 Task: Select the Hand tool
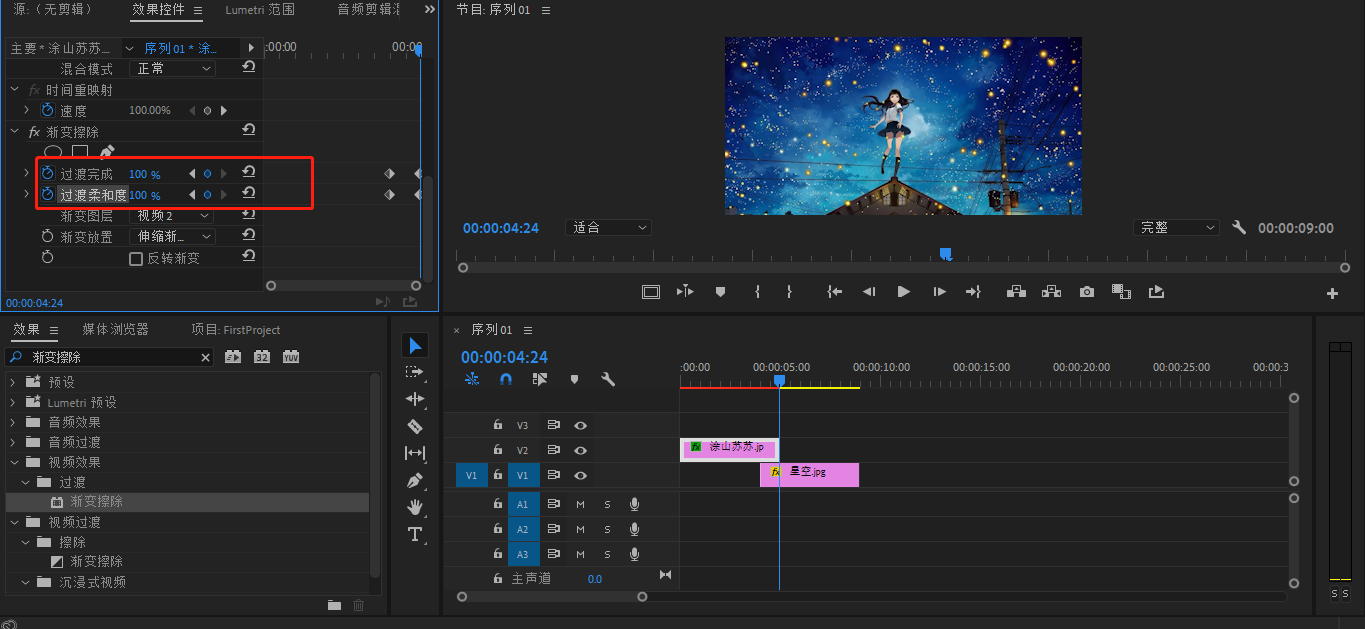tap(415, 507)
